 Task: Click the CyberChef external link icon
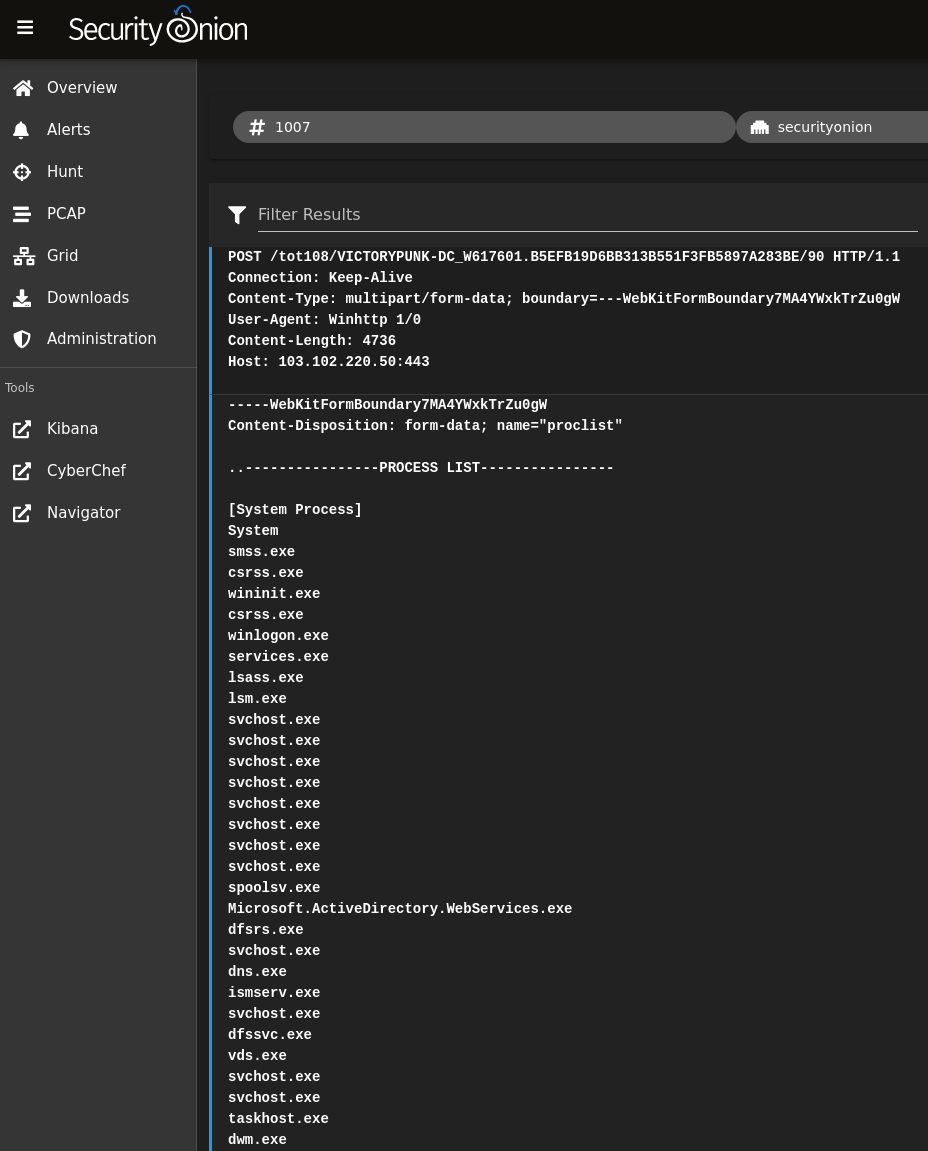[22, 471]
